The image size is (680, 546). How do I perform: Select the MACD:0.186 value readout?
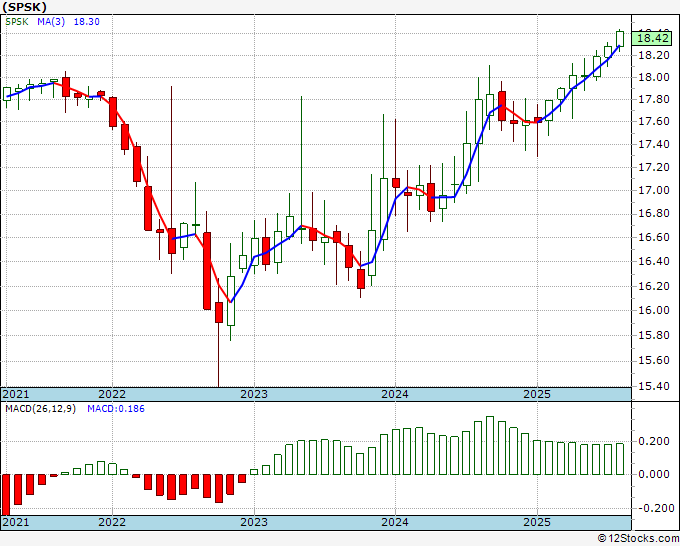116,409
